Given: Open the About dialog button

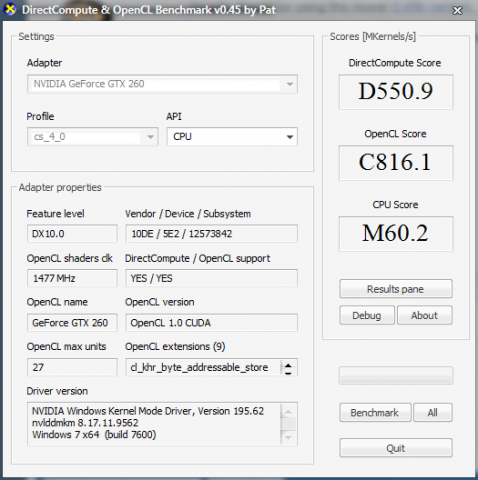Looking at the screenshot, I should pos(424,315).
